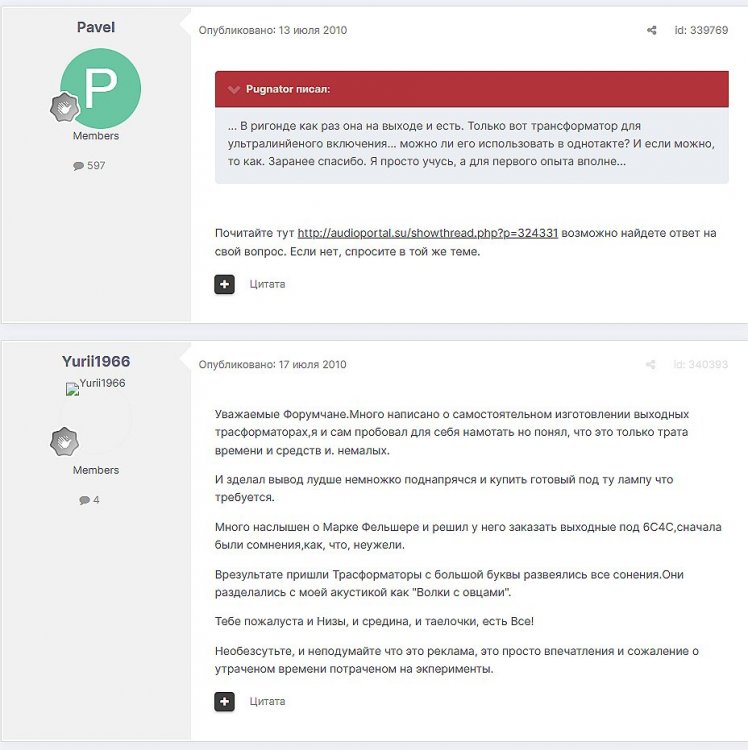The image size is (748, 750).
Task: Click the speech bubble icon beside 597
Action: click(x=78, y=166)
